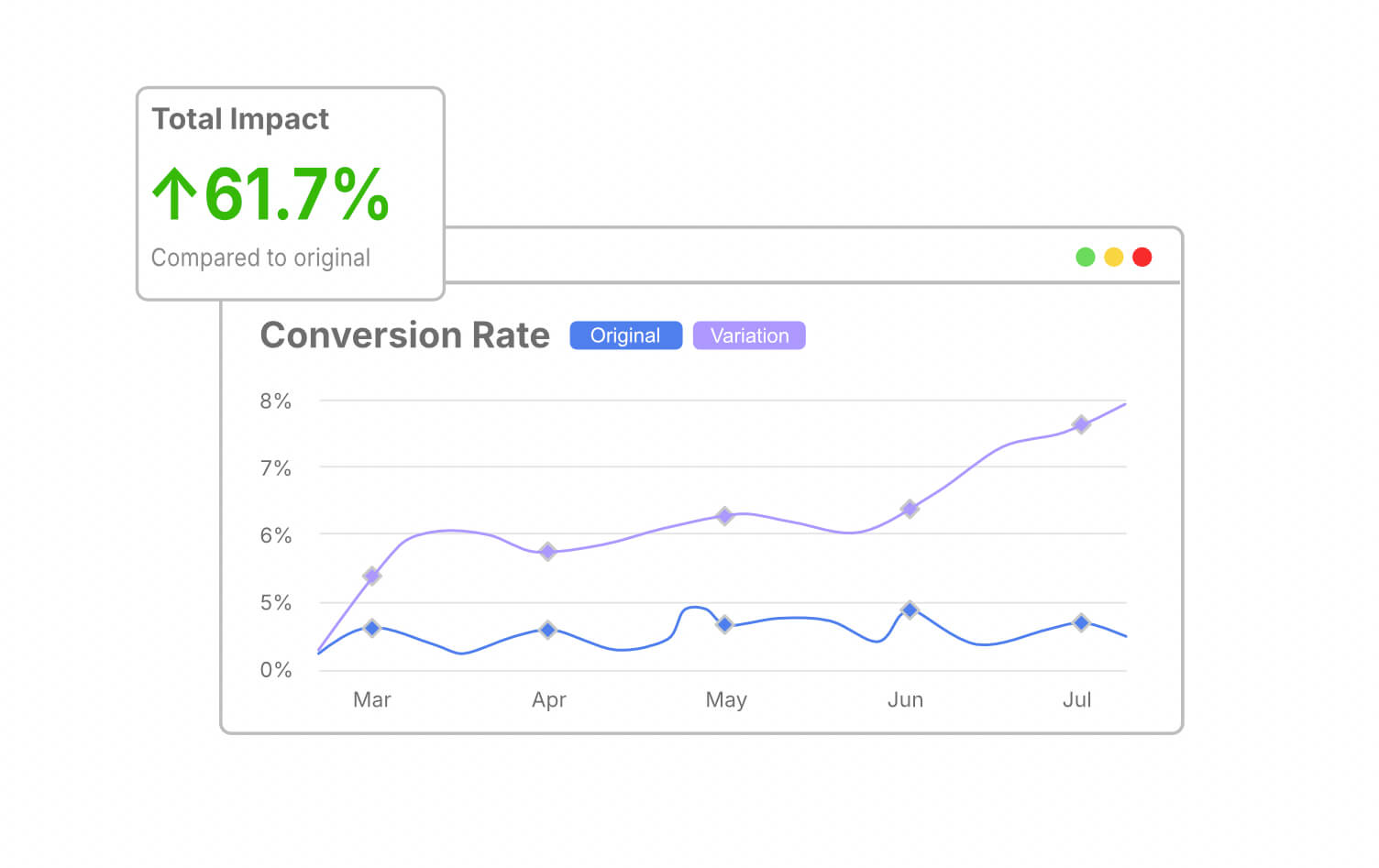Click the Conversion Rate chart title
This screenshot has width=1379, height=868.
(404, 335)
